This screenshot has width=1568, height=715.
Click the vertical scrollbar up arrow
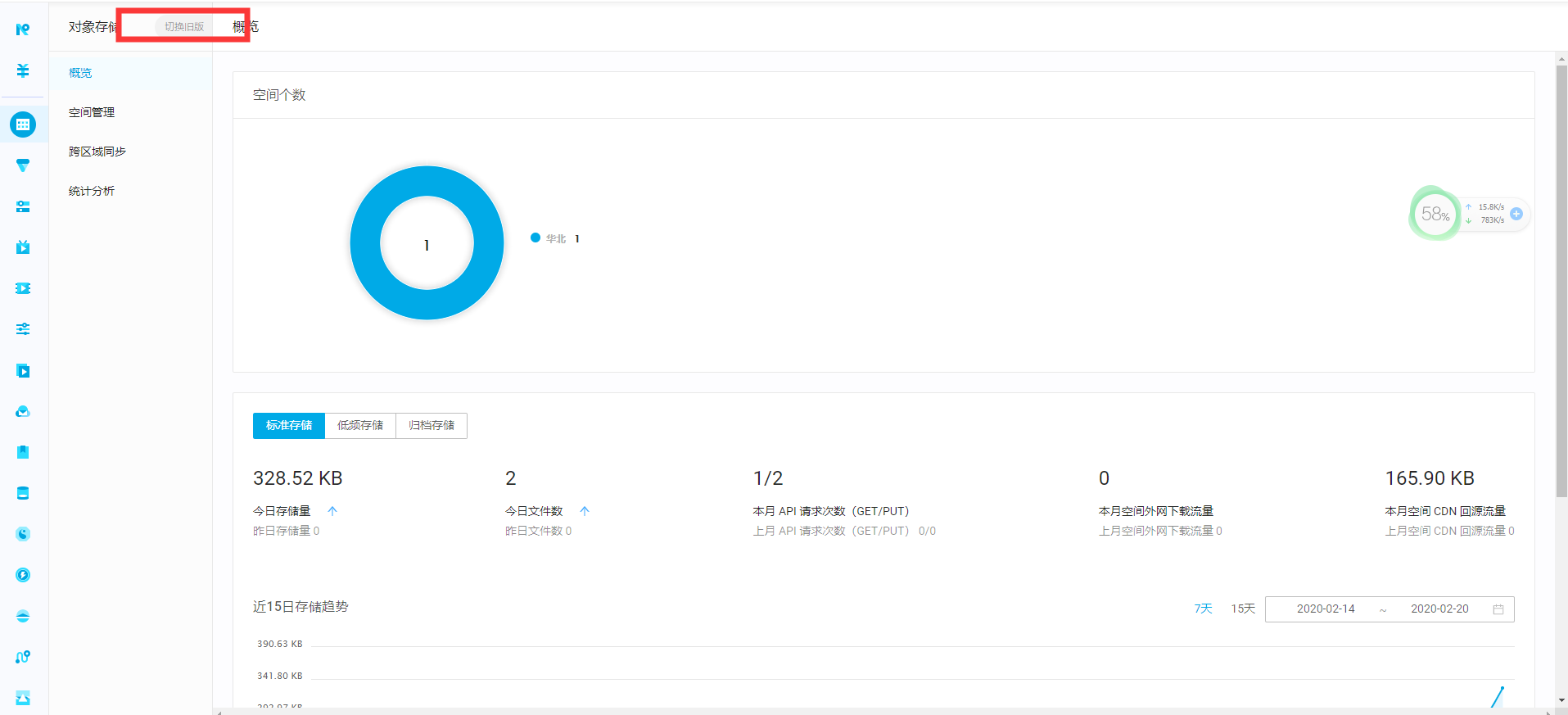[x=1561, y=58]
